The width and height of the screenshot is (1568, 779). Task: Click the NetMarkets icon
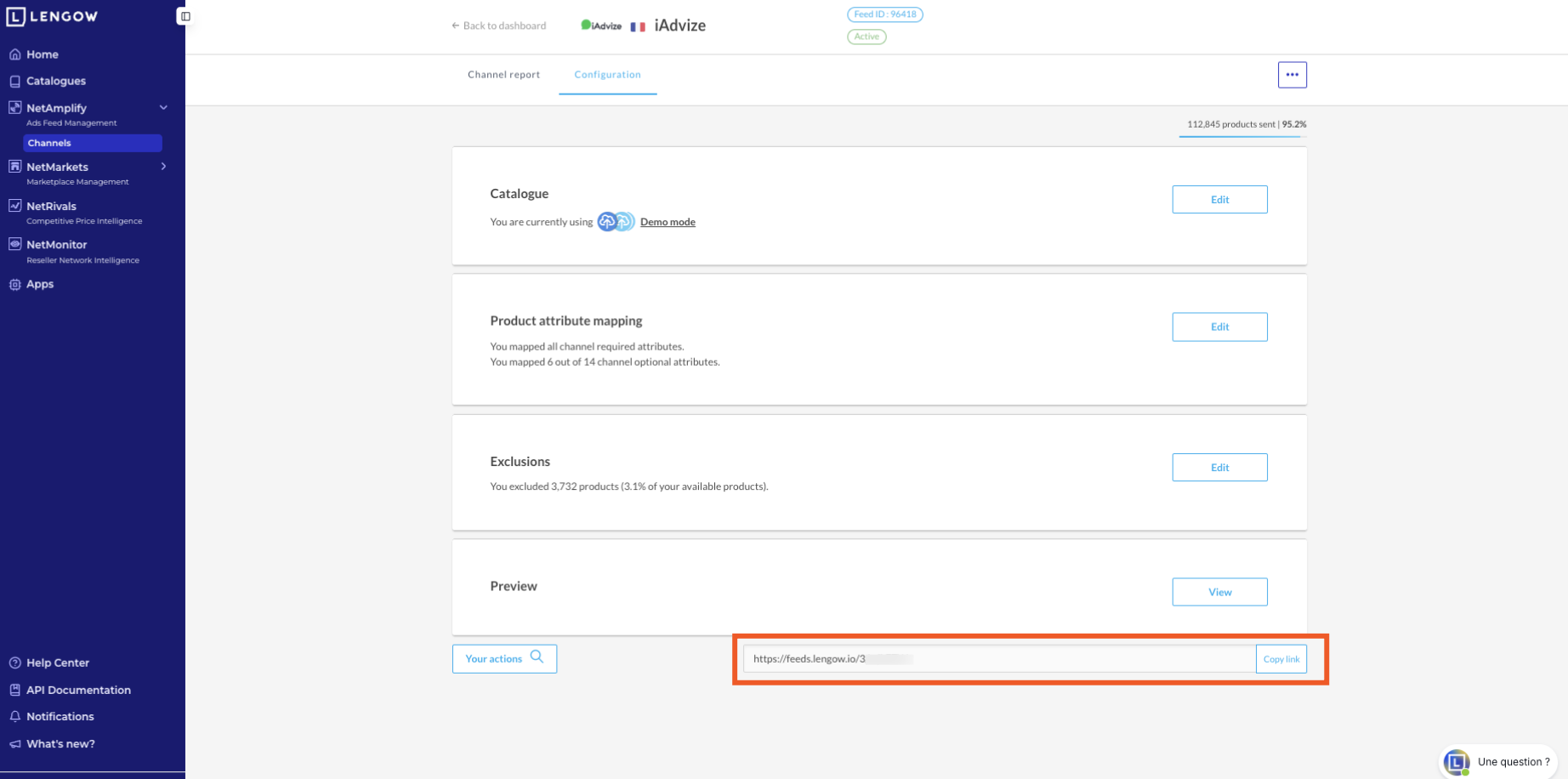pos(14,167)
